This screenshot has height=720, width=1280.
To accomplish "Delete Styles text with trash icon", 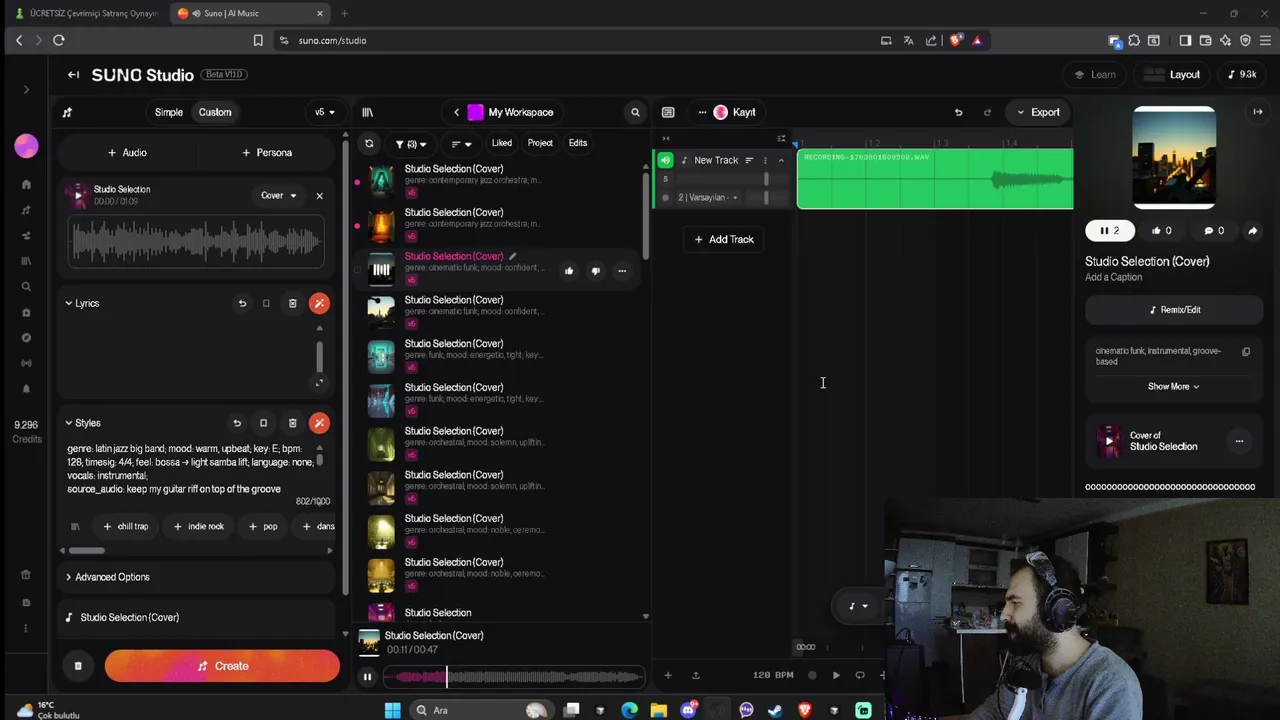I will 292,423.
